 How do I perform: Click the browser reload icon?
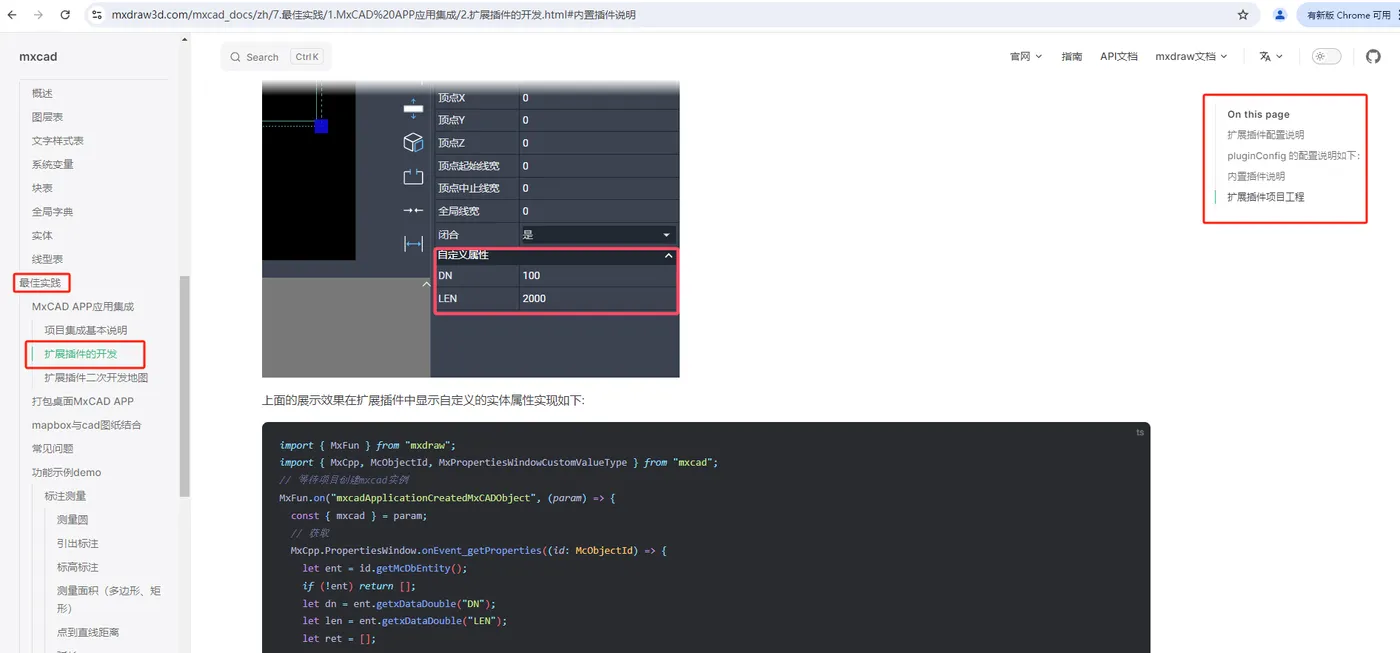coord(65,15)
